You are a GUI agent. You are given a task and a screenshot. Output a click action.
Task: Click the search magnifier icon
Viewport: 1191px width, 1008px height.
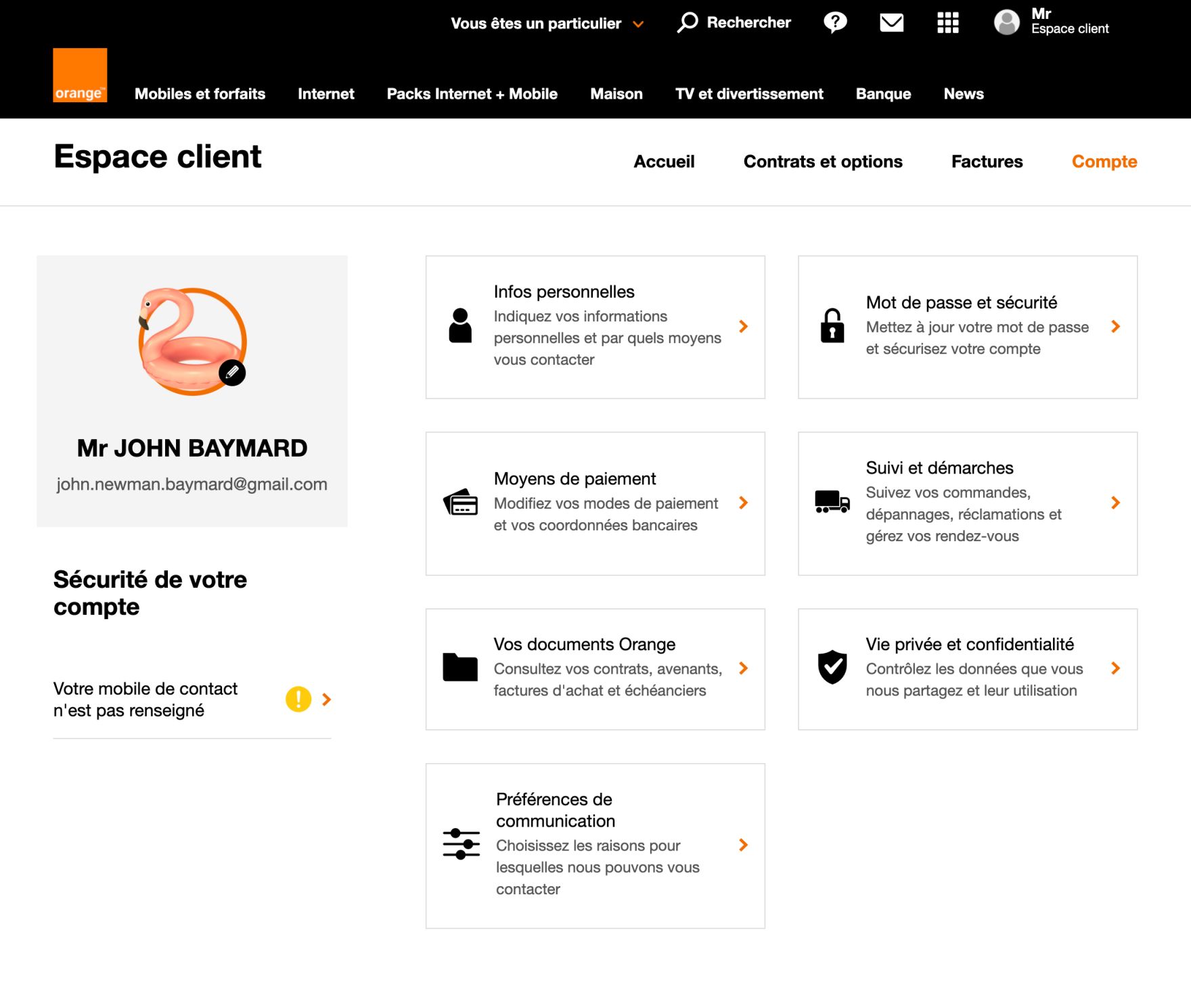point(688,22)
